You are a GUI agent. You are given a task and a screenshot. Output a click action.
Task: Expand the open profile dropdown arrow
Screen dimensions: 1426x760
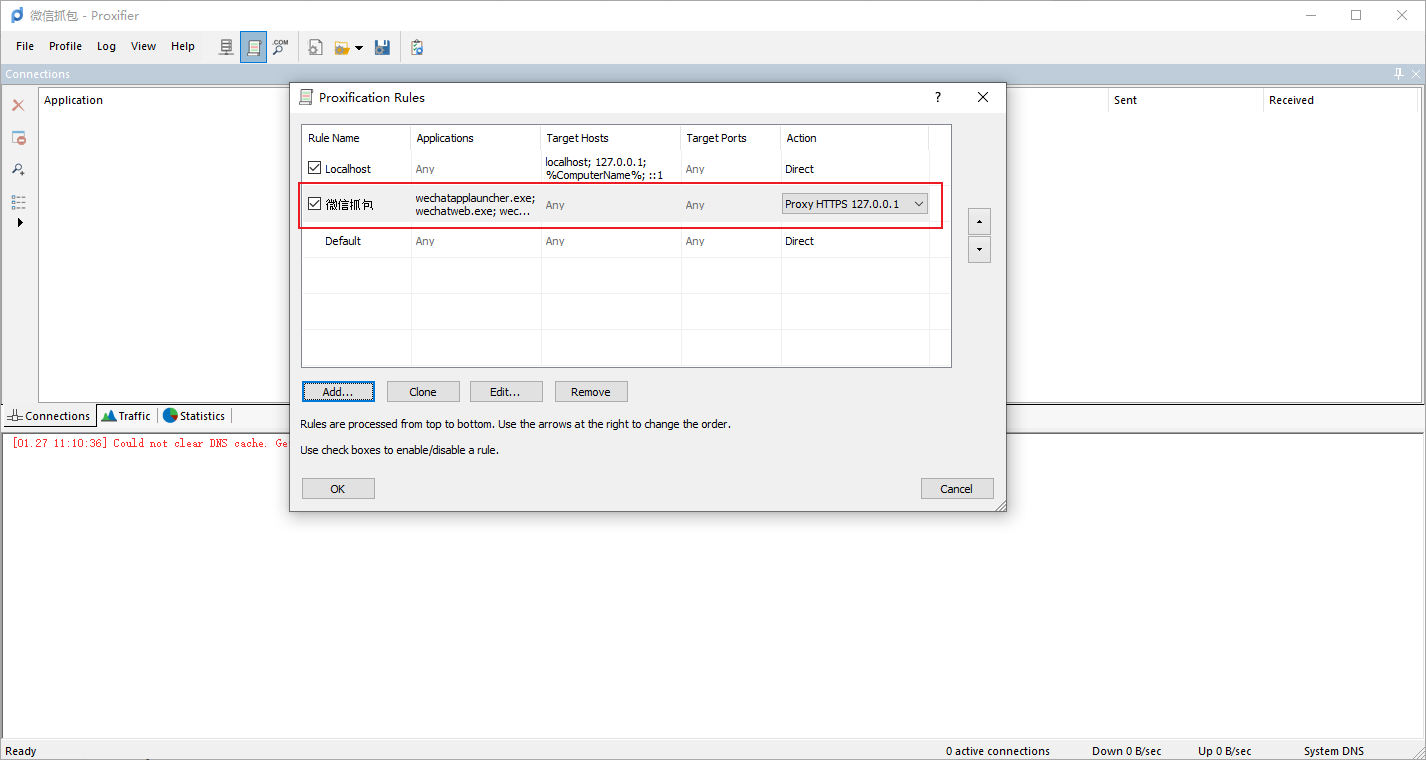click(x=359, y=48)
